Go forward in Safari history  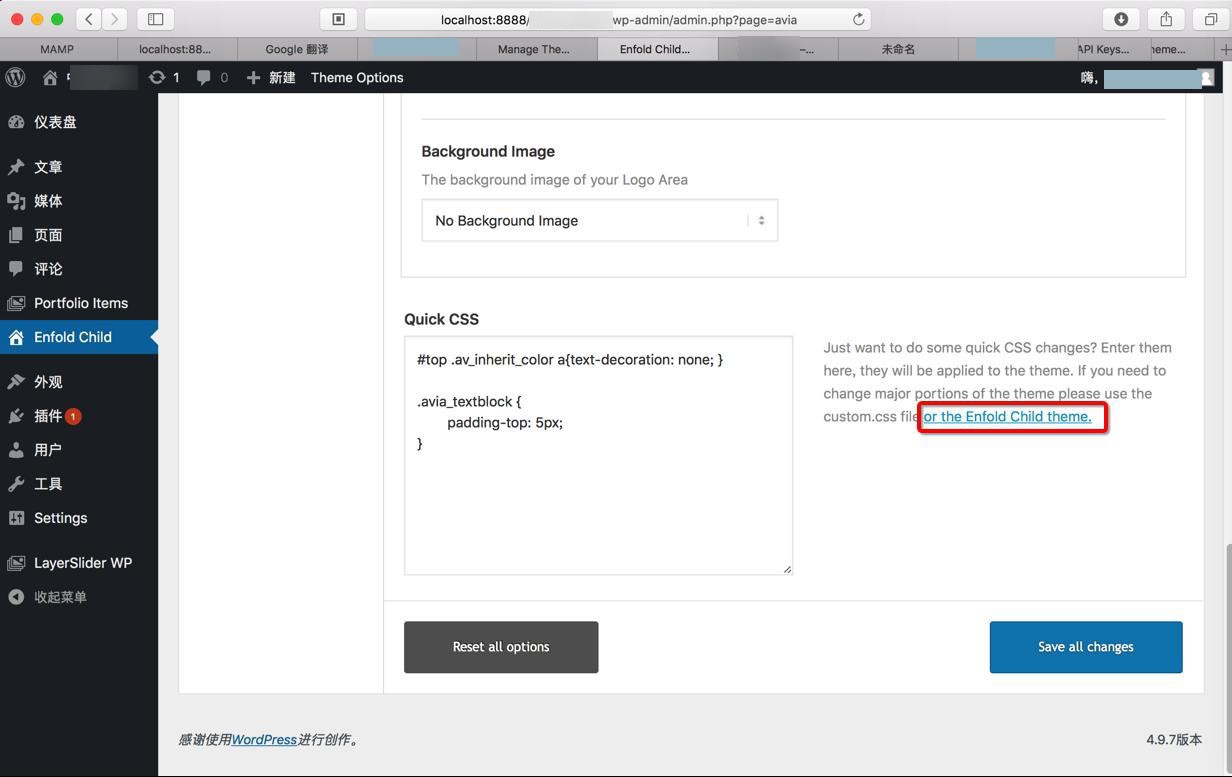[x=115, y=19]
